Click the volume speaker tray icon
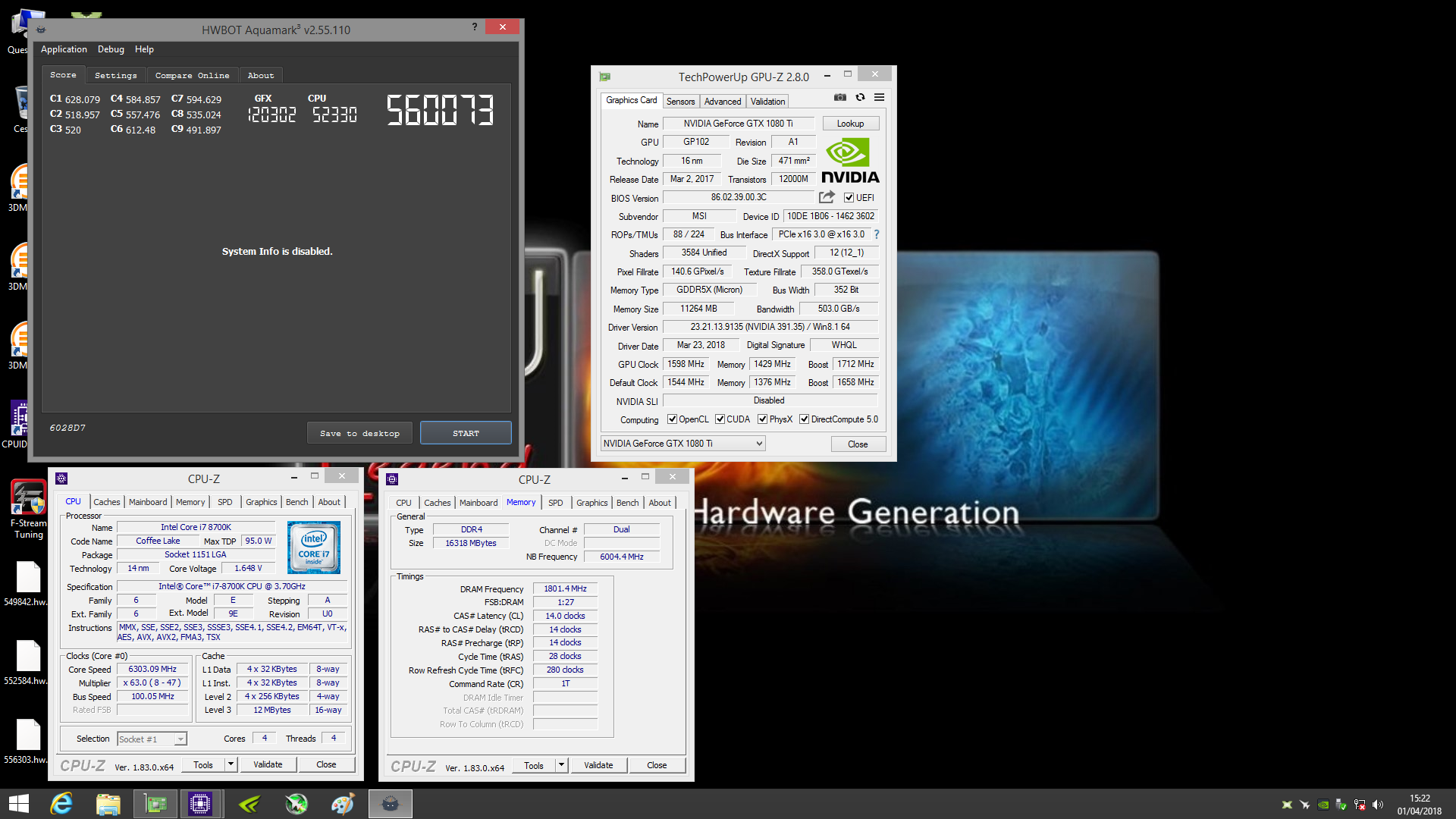This screenshot has width=1456, height=819. click(1378, 805)
